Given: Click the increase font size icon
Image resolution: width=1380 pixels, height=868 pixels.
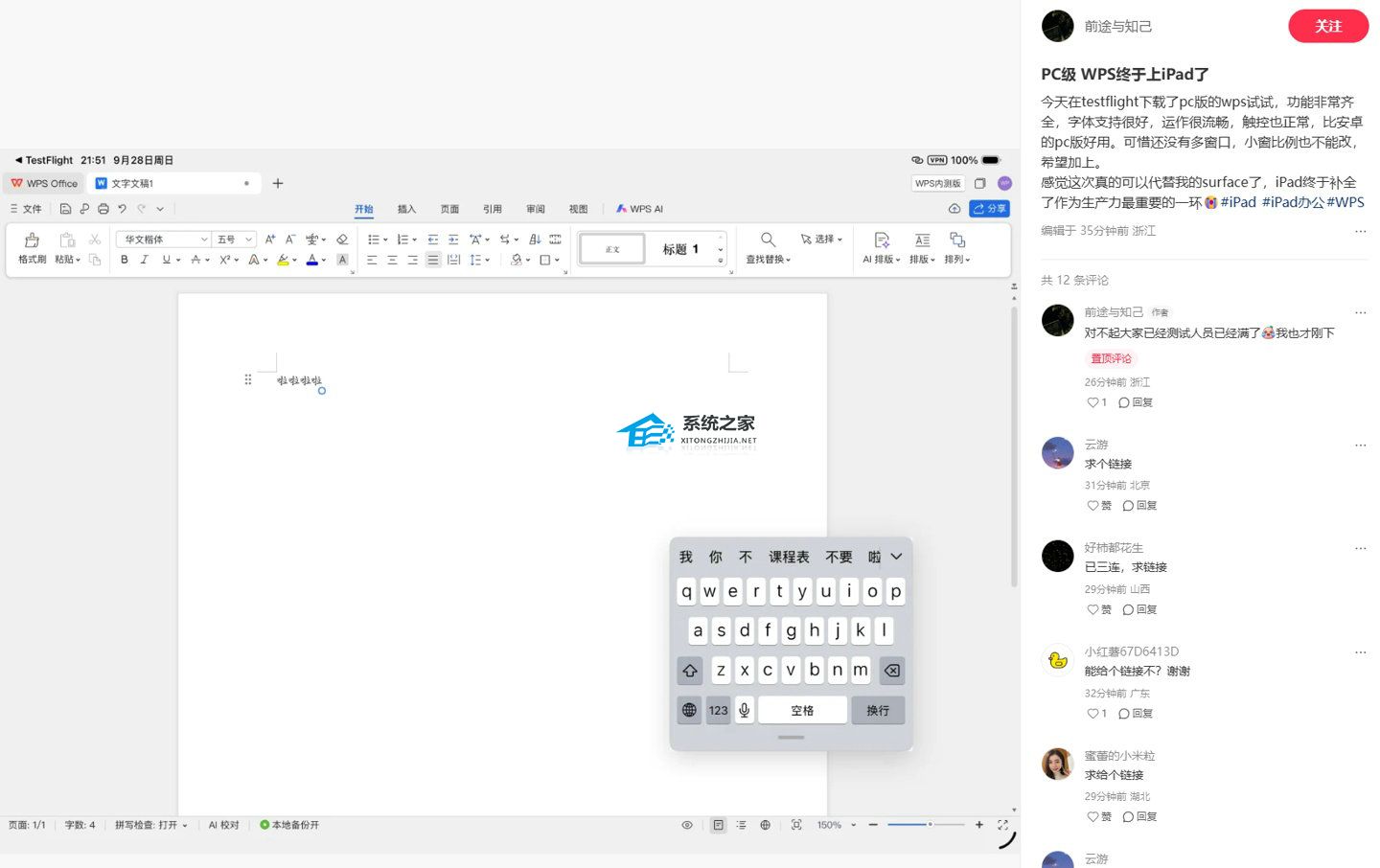Looking at the screenshot, I should [270, 240].
